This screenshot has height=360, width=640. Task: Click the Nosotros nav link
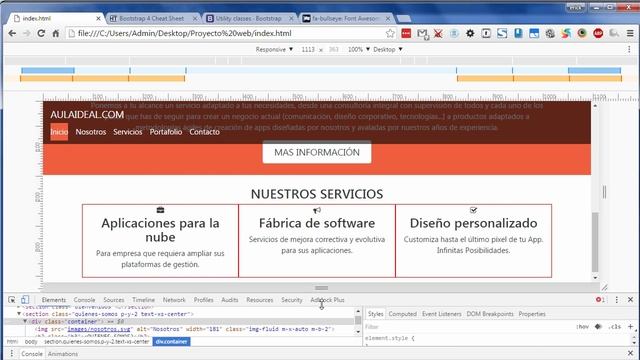pyautogui.click(x=91, y=132)
